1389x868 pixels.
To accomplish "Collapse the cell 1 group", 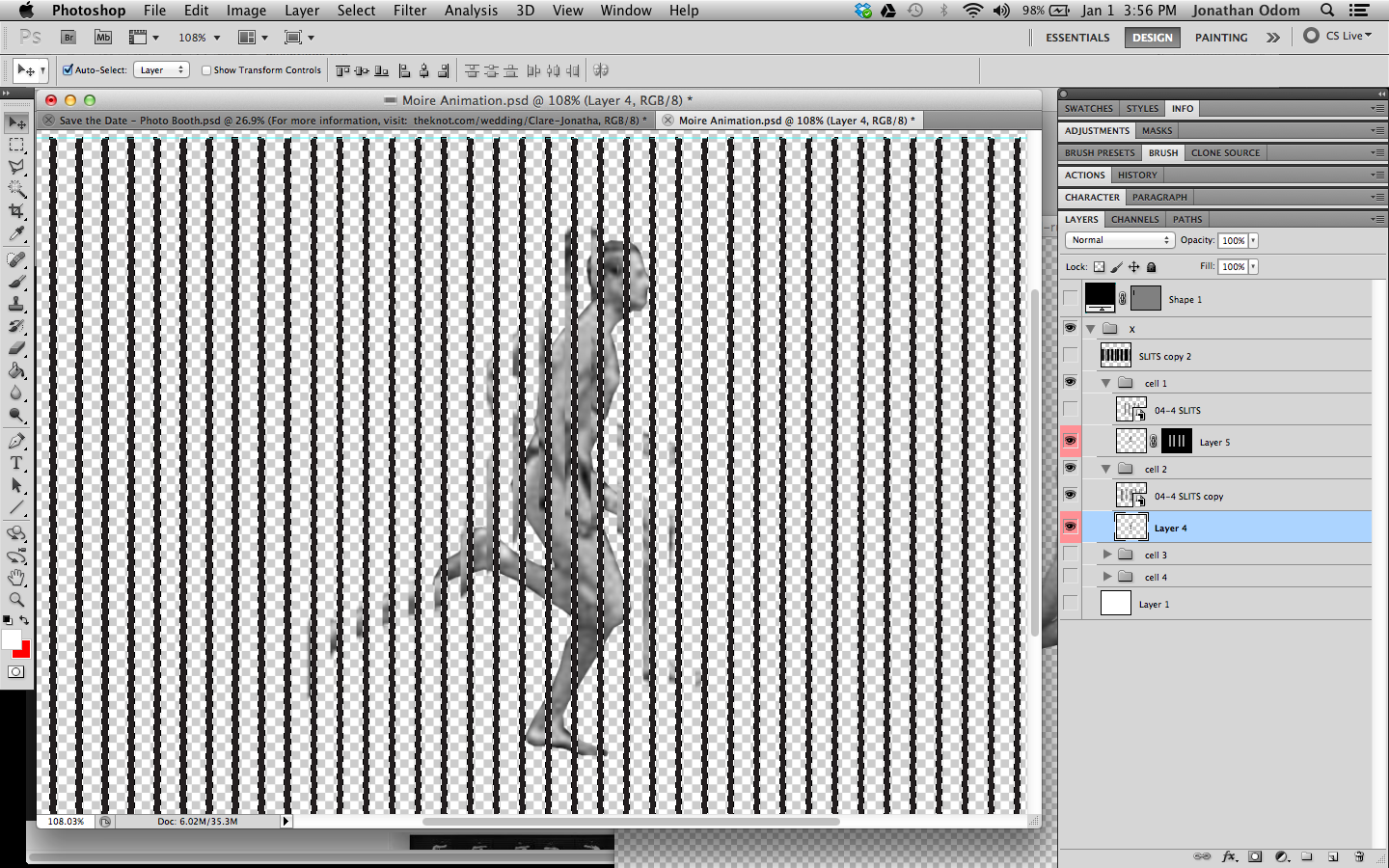I will click(1105, 383).
